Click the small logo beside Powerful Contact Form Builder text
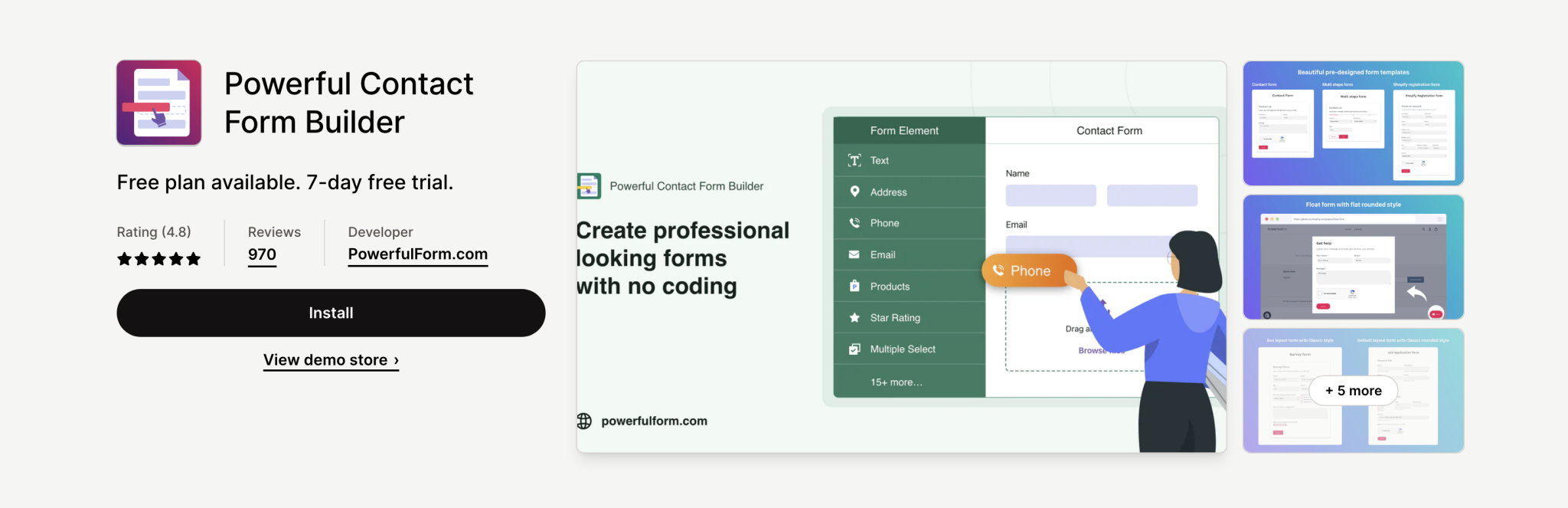1568x508 pixels. (589, 186)
